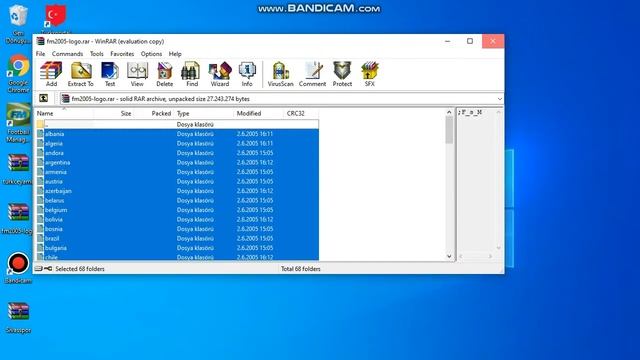Image resolution: width=640 pixels, height=360 pixels.
Task: Sort by CRC32 column header
Action: pos(301,113)
